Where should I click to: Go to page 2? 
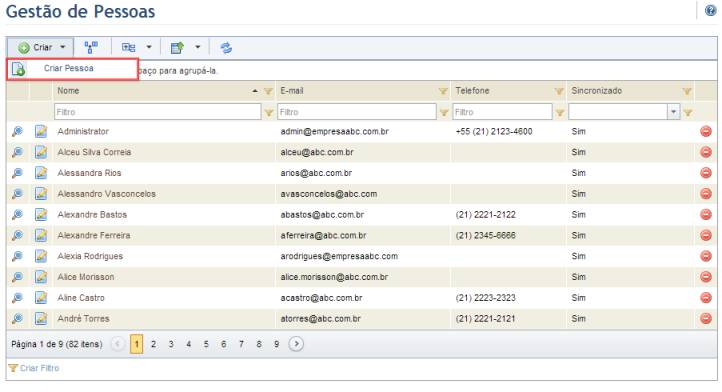click(x=153, y=344)
